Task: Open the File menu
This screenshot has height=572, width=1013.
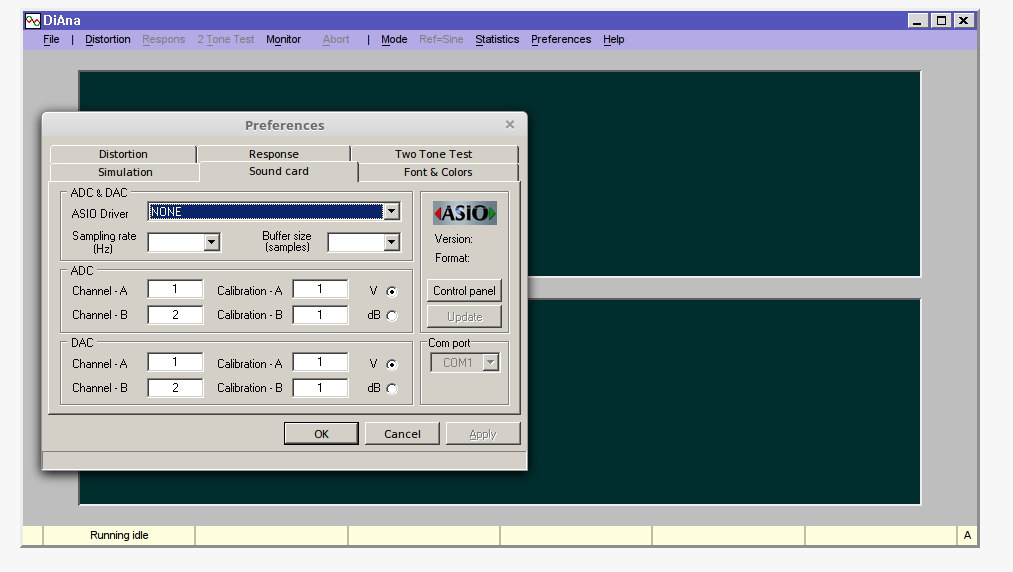Action: [51, 39]
